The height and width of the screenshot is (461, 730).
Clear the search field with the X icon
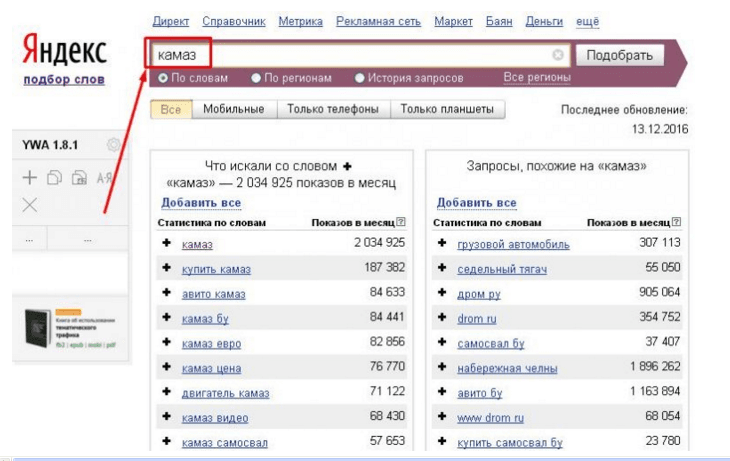tap(558, 55)
